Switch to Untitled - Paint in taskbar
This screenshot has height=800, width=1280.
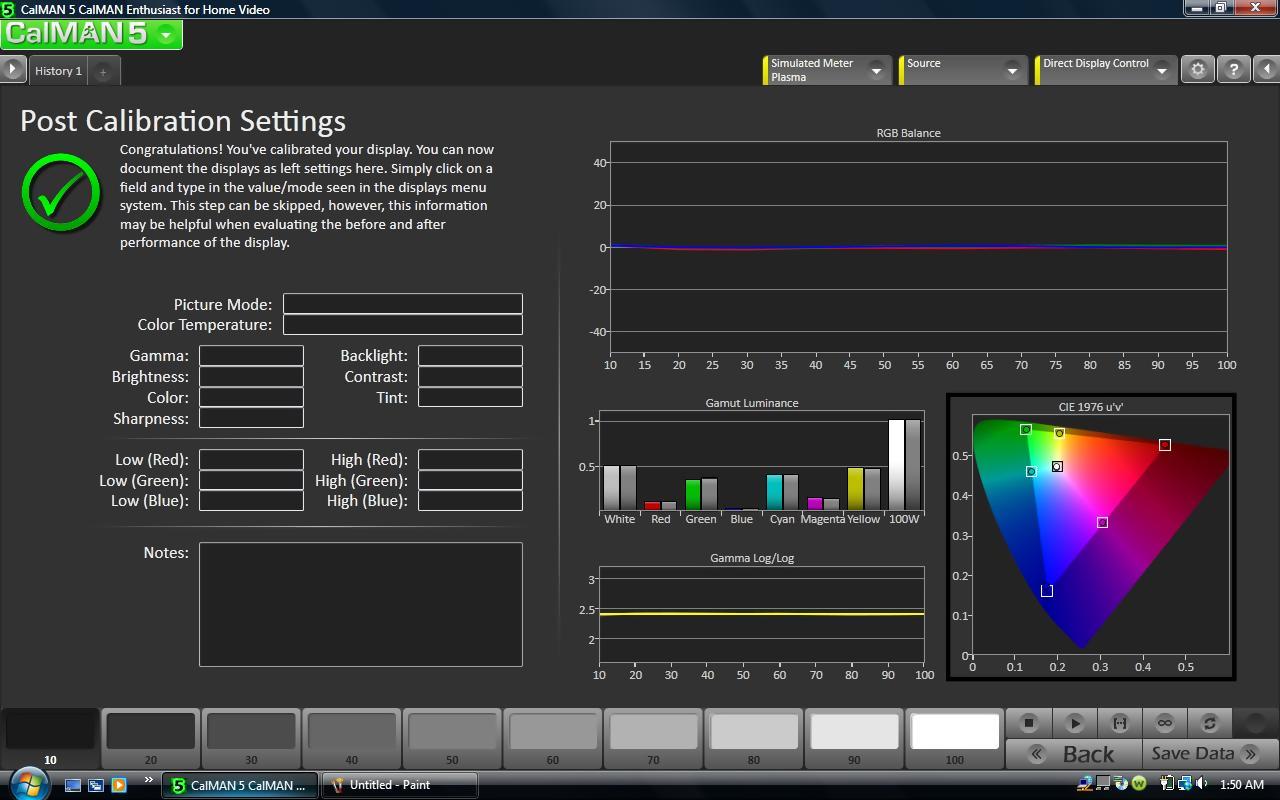coord(398,785)
